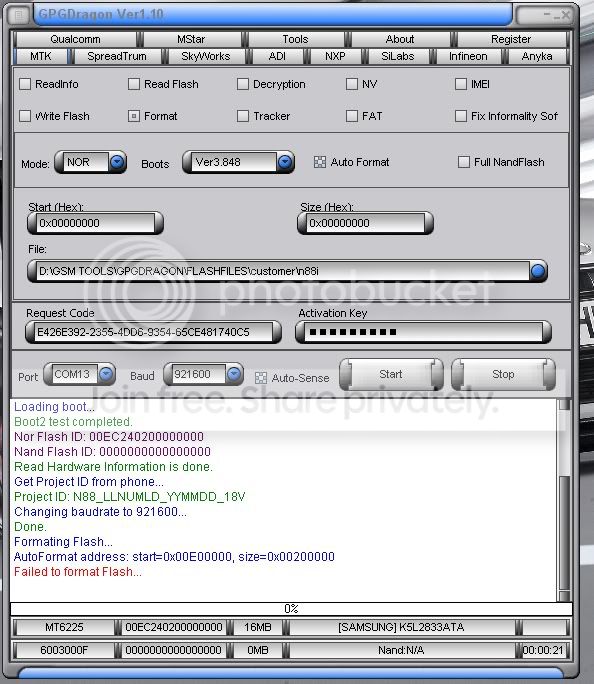Click the 'Project ID: N88_LLNUMLD' log line
The width and height of the screenshot is (594, 684).
tap(130, 496)
